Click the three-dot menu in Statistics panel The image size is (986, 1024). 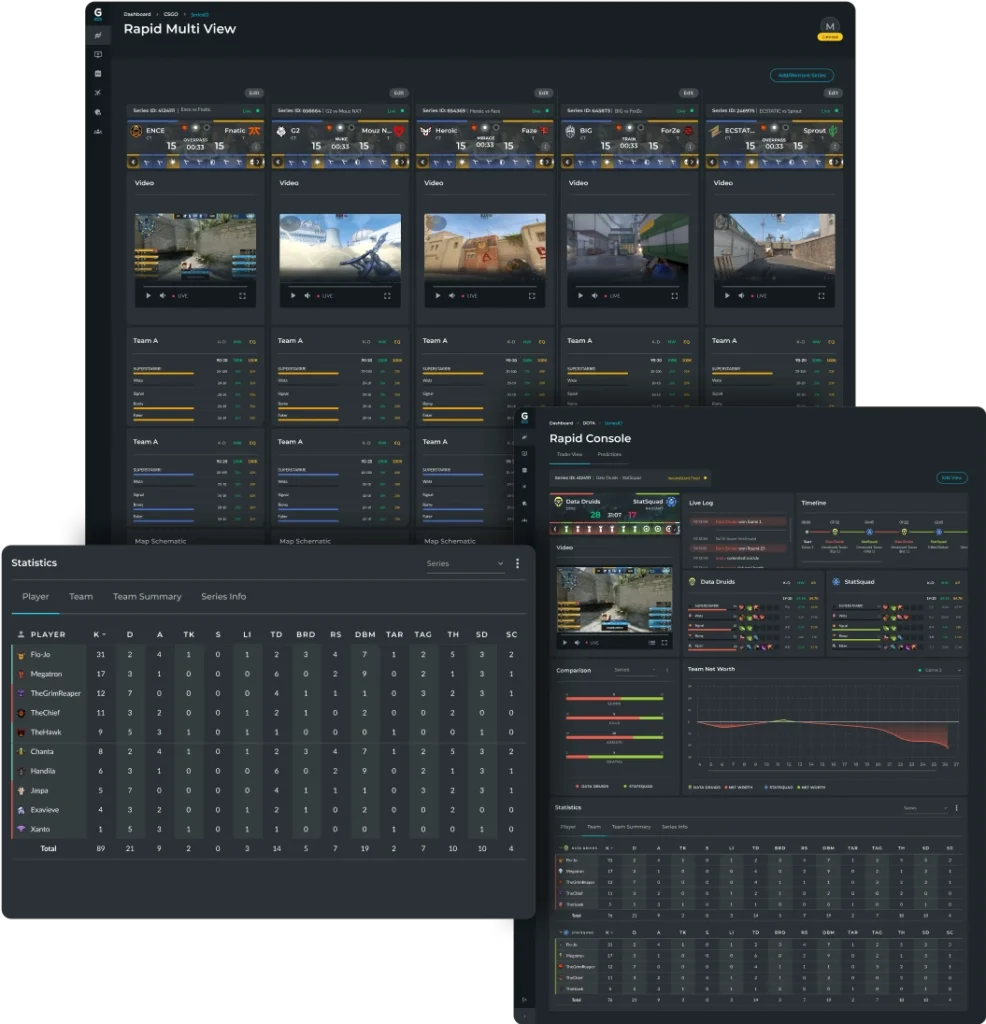(517, 564)
